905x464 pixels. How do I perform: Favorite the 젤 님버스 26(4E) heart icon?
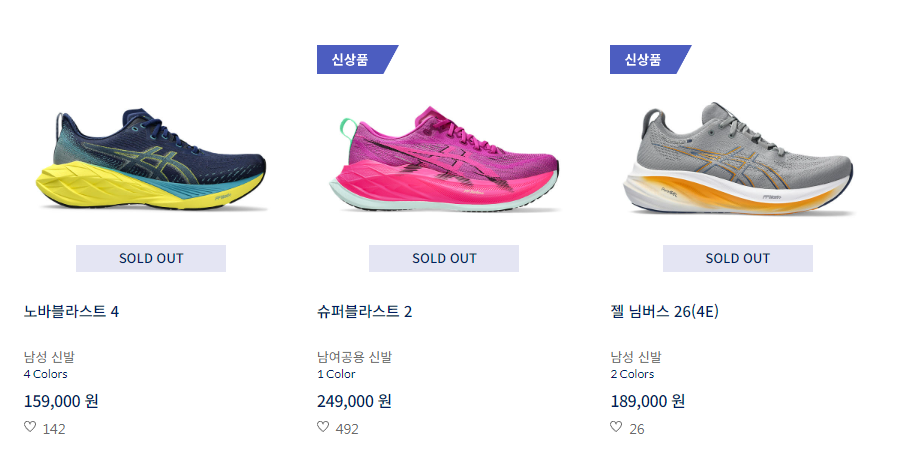(x=616, y=427)
